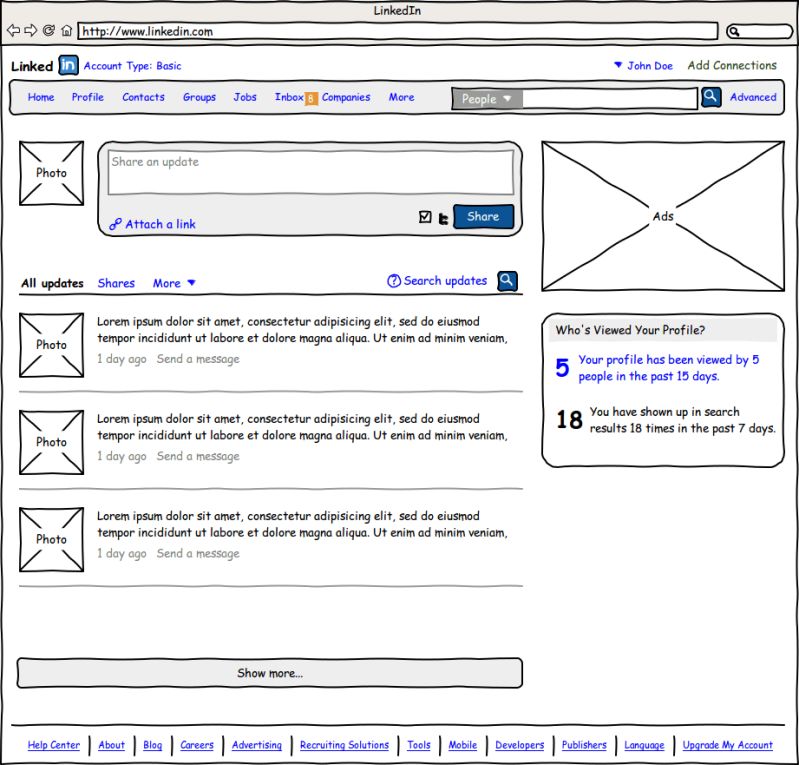Click the LinkedIn 'in' logo

pyautogui.click(x=68, y=65)
